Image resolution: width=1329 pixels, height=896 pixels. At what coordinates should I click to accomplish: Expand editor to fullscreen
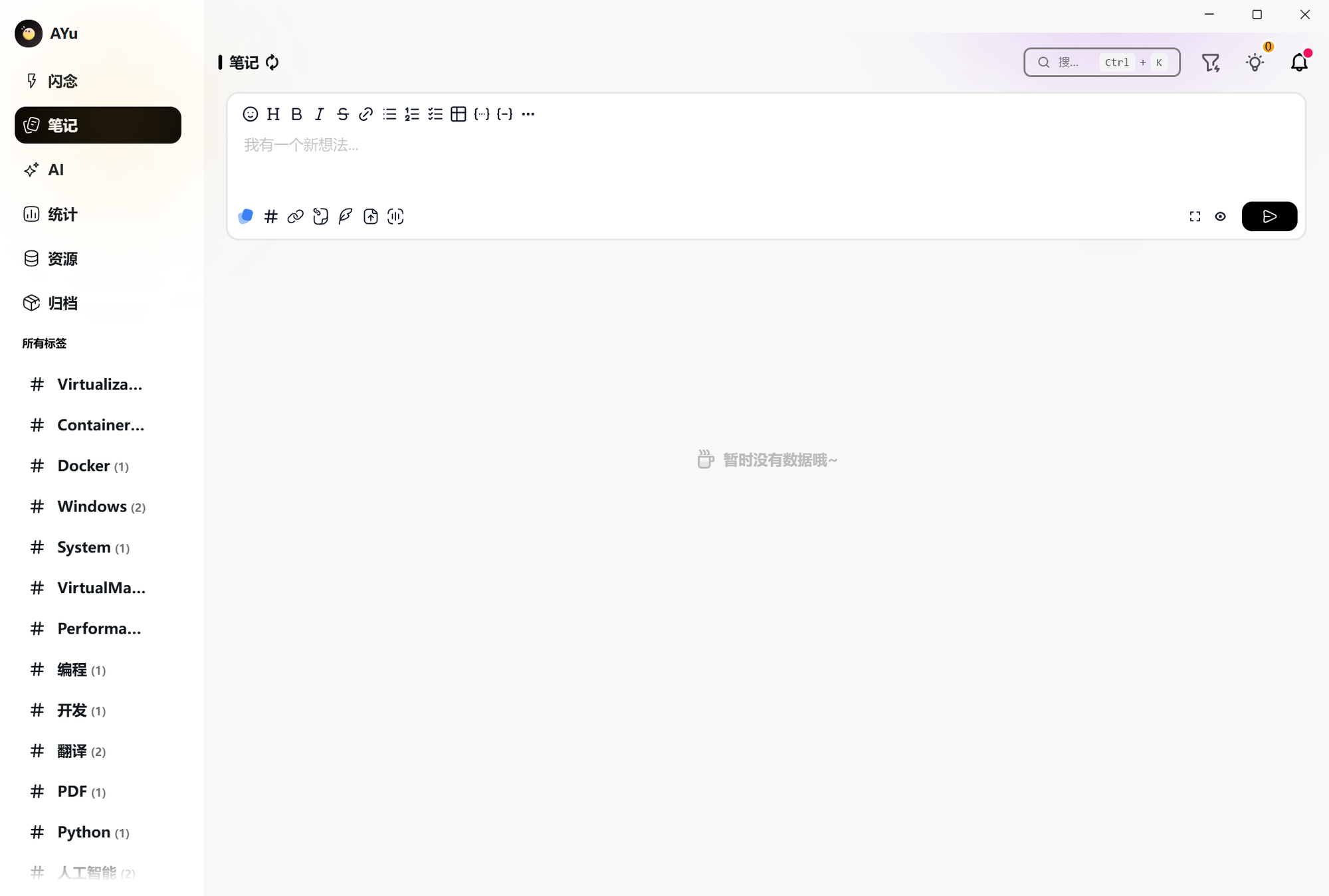point(1195,217)
